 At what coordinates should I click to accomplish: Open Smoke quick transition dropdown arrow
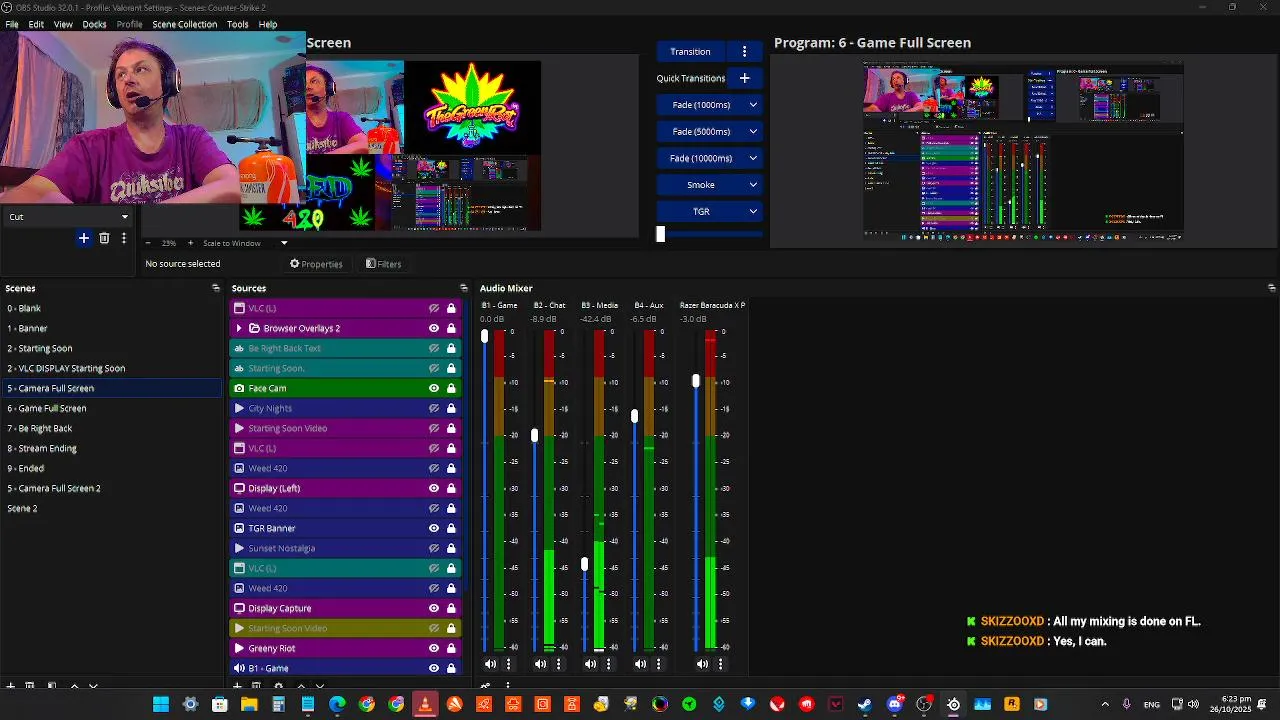[x=753, y=185]
